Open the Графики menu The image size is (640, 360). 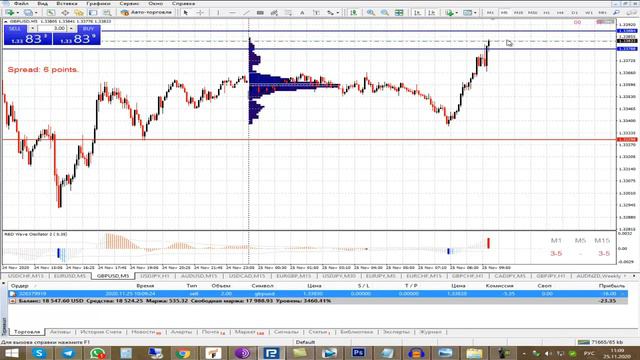coord(98,3)
